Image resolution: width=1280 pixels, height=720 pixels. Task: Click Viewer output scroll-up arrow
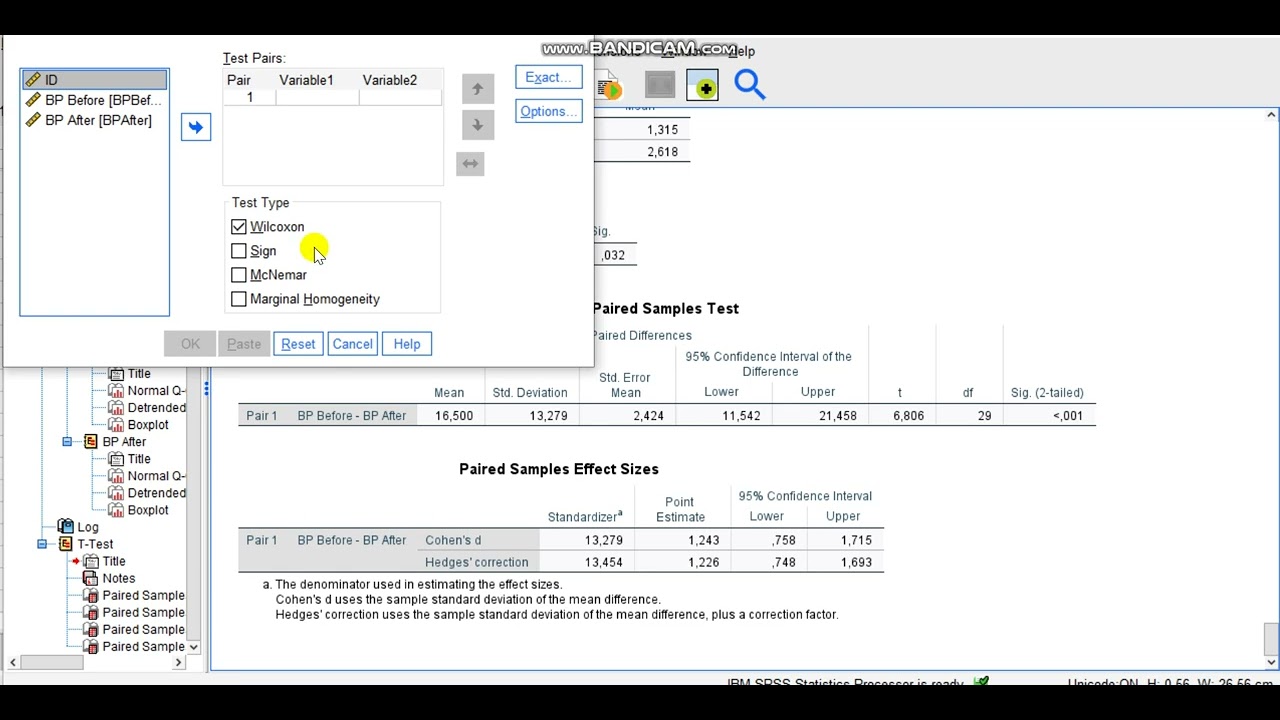coord(1271,116)
